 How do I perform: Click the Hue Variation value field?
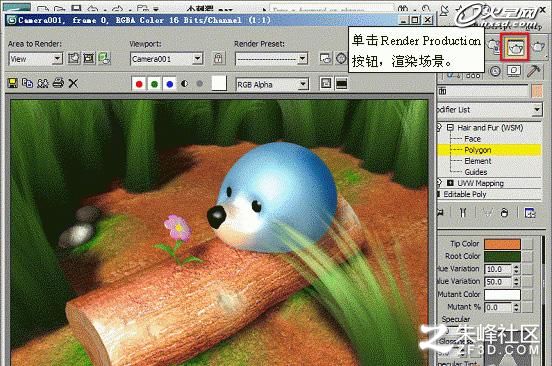coord(498,269)
